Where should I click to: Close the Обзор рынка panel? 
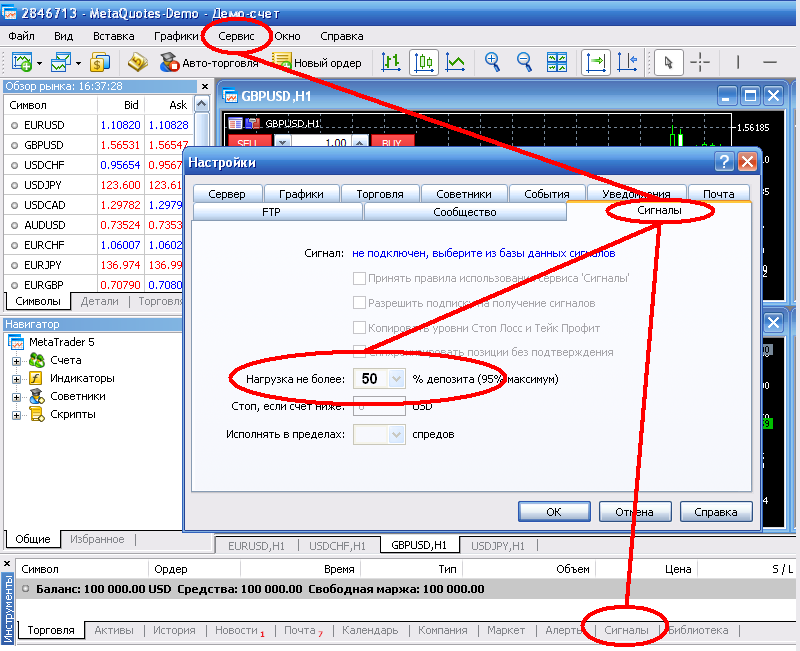[x=205, y=86]
